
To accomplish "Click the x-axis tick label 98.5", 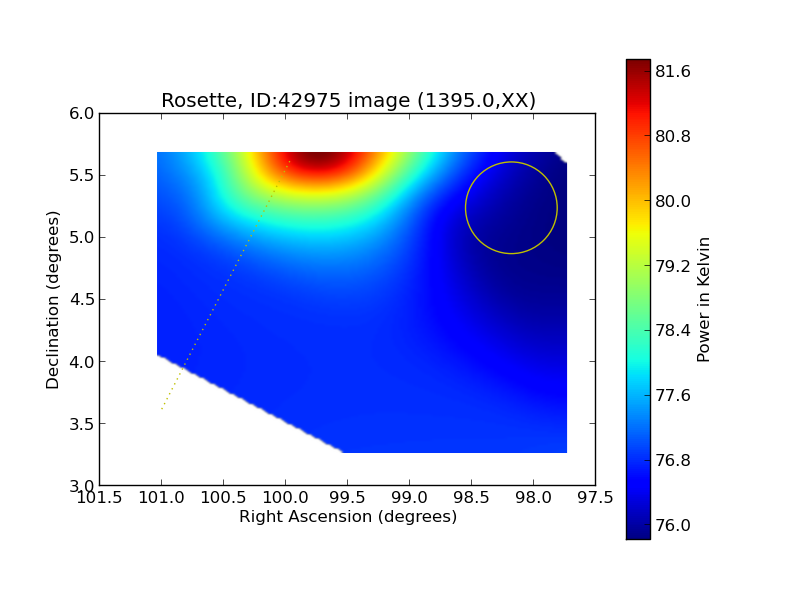I will click(x=471, y=497).
